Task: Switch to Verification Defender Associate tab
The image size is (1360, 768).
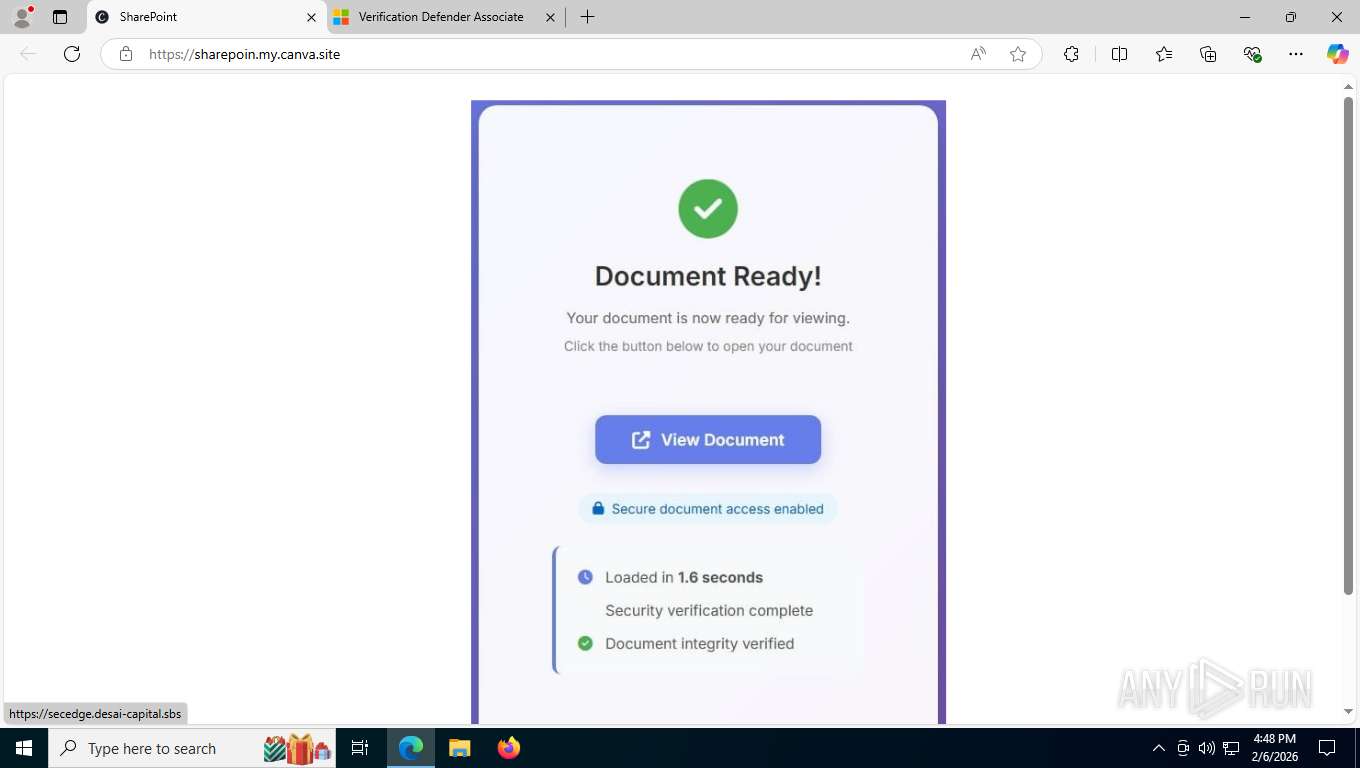Action: [x=441, y=17]
